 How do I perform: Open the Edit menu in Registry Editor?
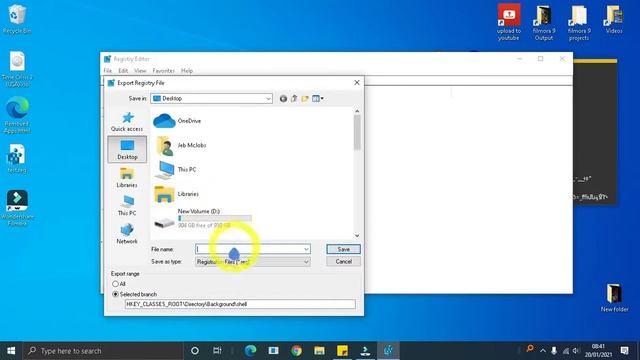click(x=123, y=71)
